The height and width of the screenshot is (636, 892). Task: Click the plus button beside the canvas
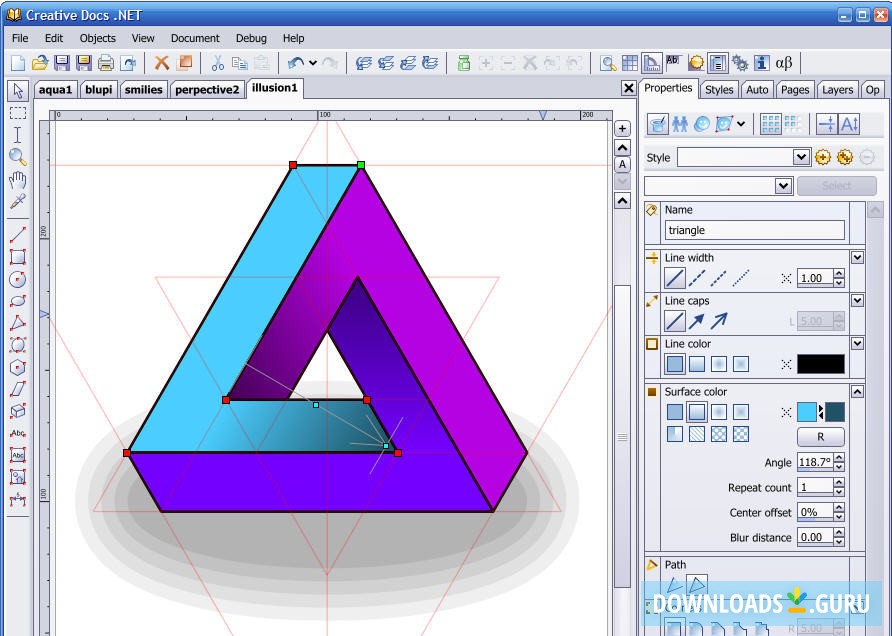(x=622, y=129)
